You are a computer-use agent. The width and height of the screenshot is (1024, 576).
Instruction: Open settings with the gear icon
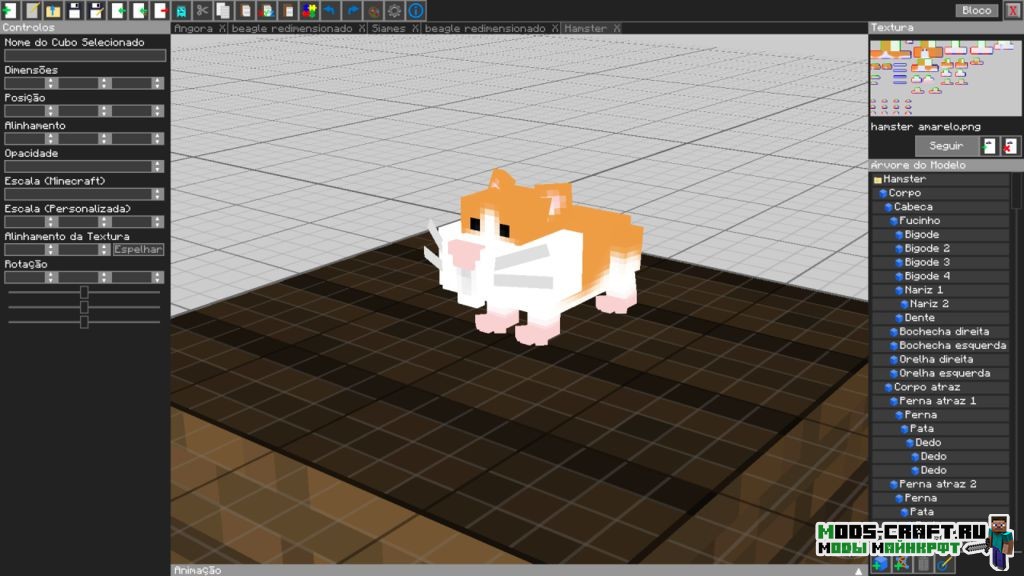tap(395, 11)
